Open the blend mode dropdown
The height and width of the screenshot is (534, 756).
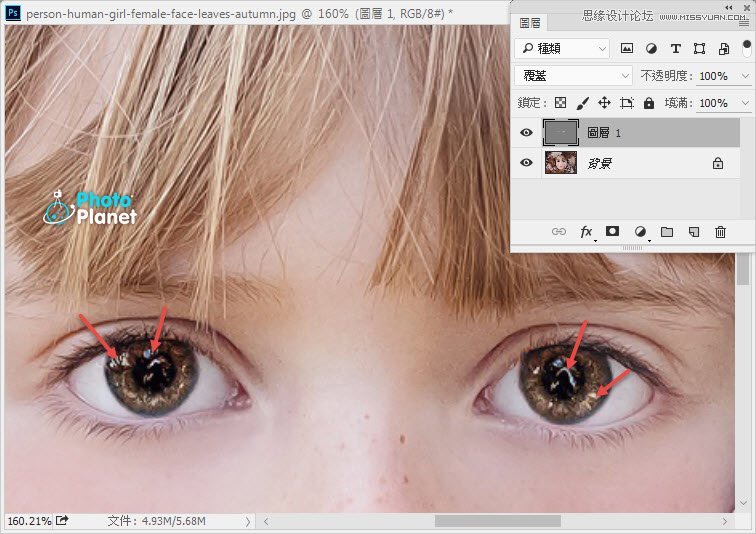pyautogui.click(x=574, y=76)
